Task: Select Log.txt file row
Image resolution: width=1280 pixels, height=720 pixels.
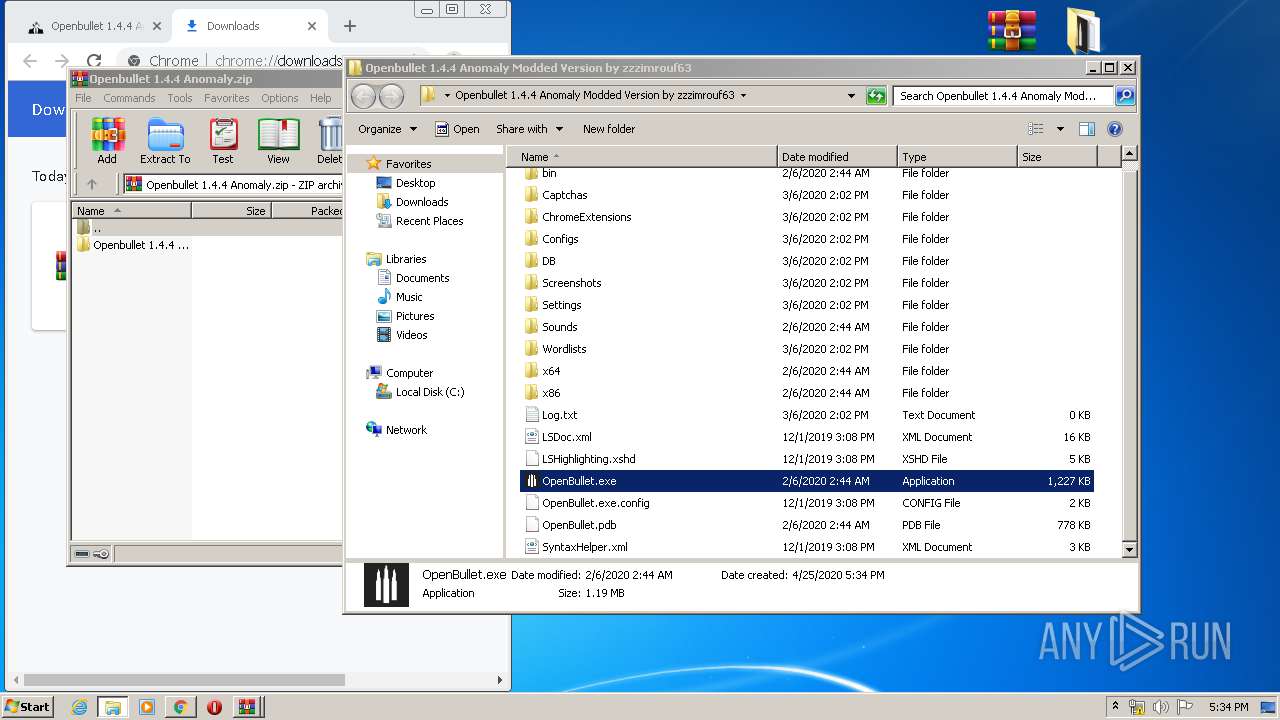Action: pos(807,415)
